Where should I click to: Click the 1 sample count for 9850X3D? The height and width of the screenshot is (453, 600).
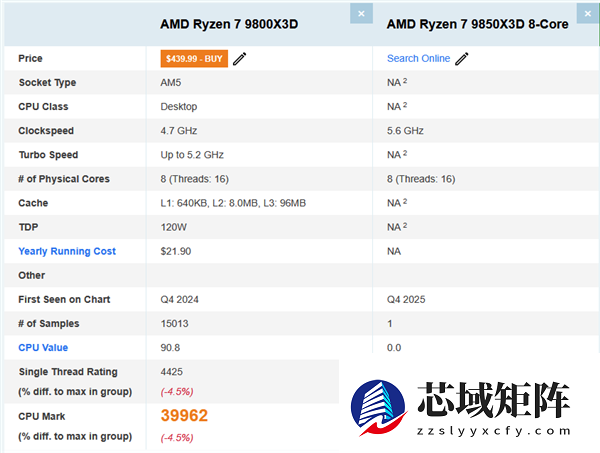390,324
